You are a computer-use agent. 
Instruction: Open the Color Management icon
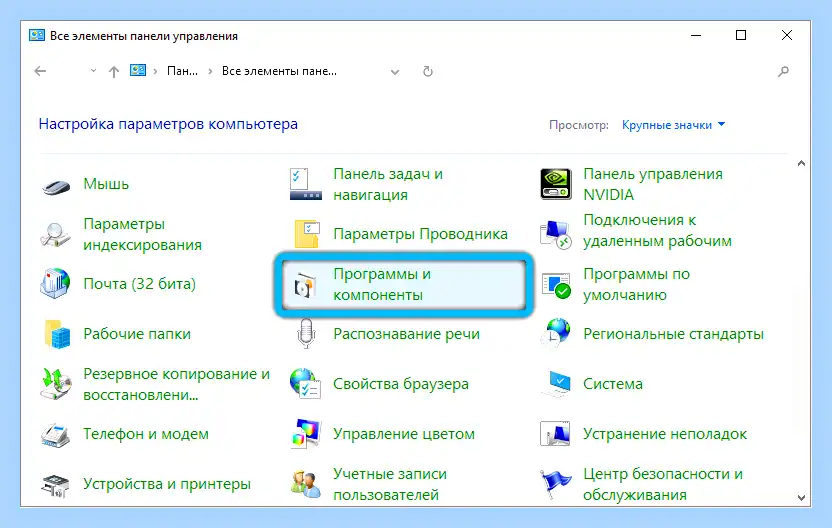(306, 434)
